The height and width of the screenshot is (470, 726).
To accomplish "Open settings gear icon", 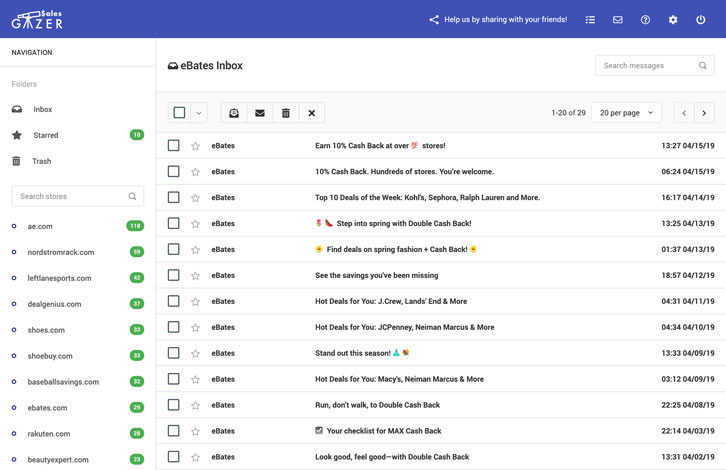I will 673,19.
